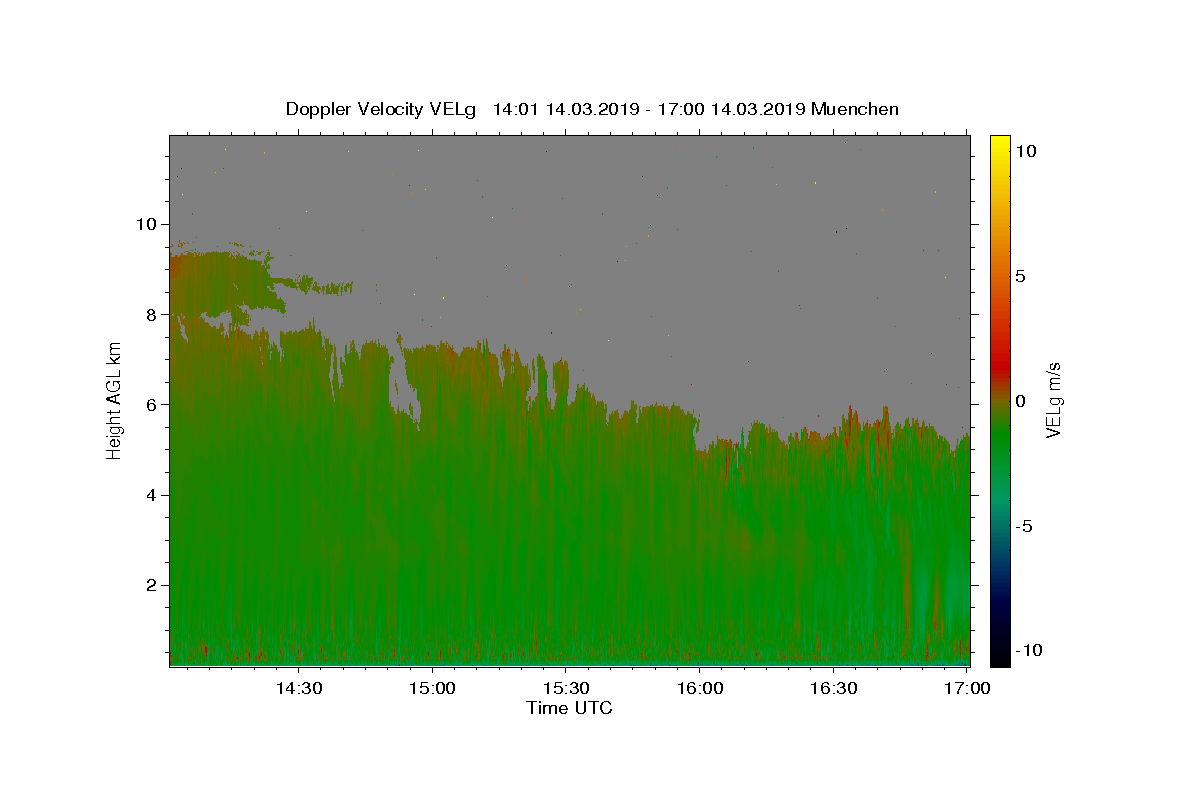1200x800 pixels.
Task: Click the start time '14:01 14.03.2019' in title
Action: [x=566, y=109]
